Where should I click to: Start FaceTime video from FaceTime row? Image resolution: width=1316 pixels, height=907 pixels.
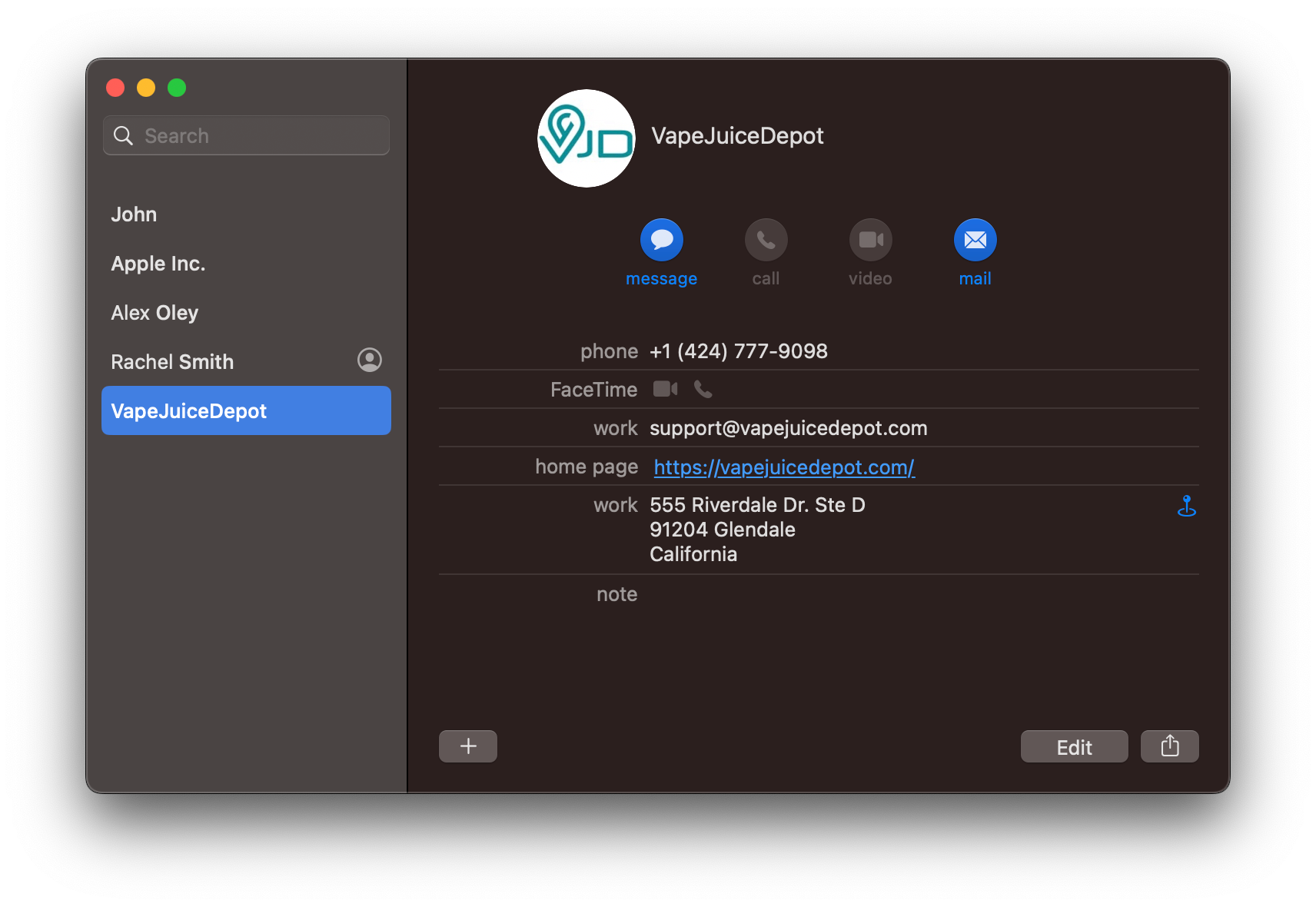665,389
